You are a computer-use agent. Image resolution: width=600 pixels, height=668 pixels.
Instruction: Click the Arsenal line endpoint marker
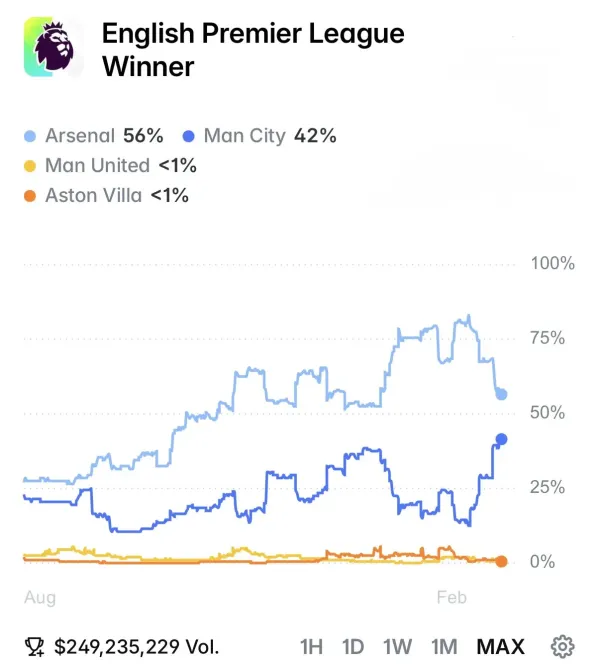click(502, 394)
